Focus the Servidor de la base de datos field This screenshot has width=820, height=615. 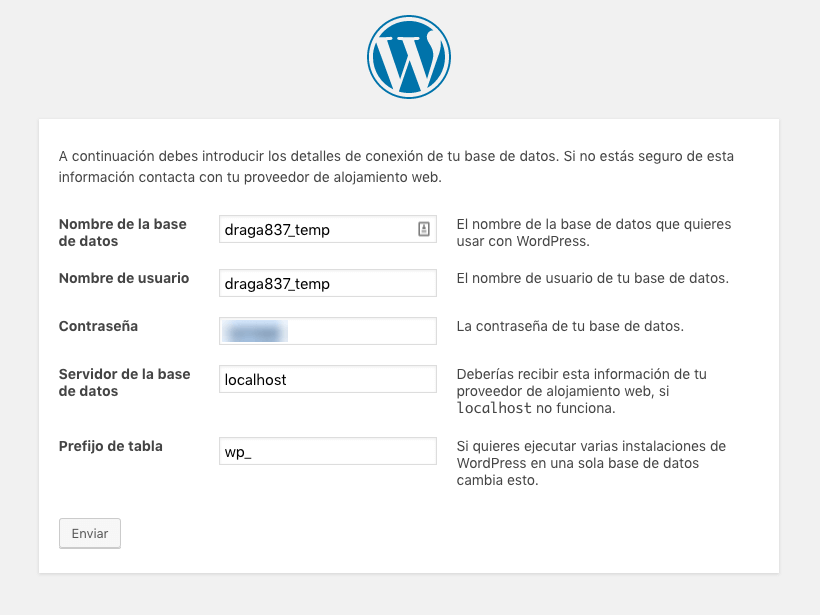pyautogui.click(x=328, y=379)
